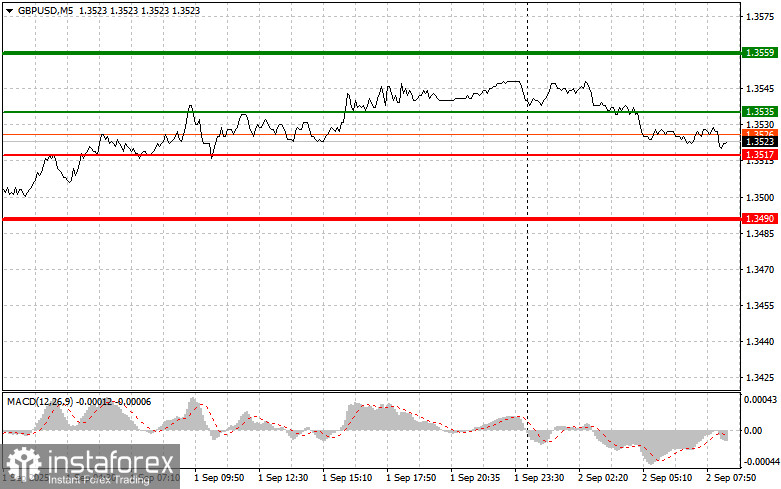Click the 1.3575 price axis value
Viewport: 781px width, 489px height.
click(760, 17)
